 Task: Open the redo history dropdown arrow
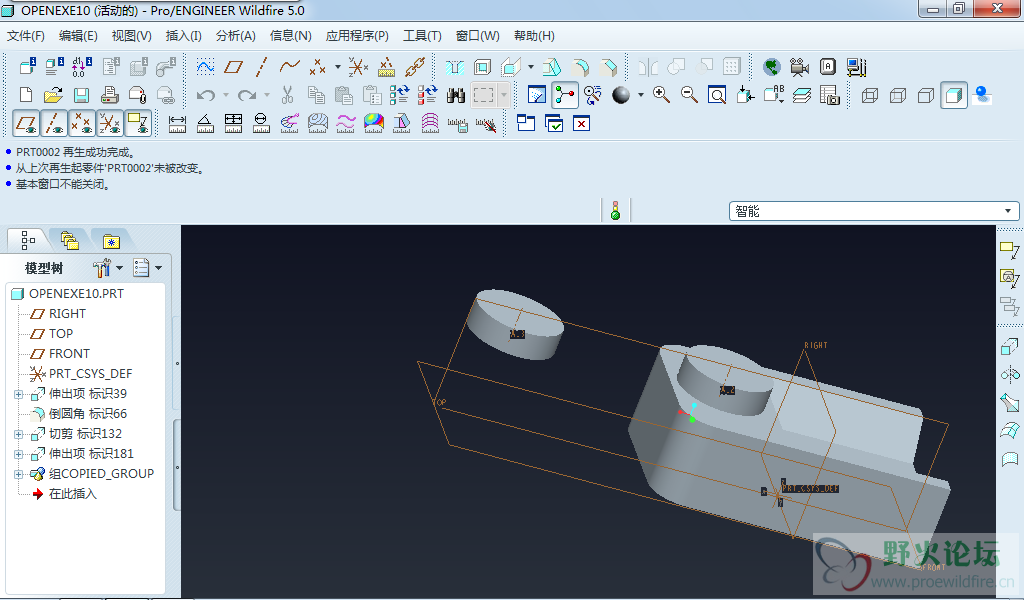[266, 95]
